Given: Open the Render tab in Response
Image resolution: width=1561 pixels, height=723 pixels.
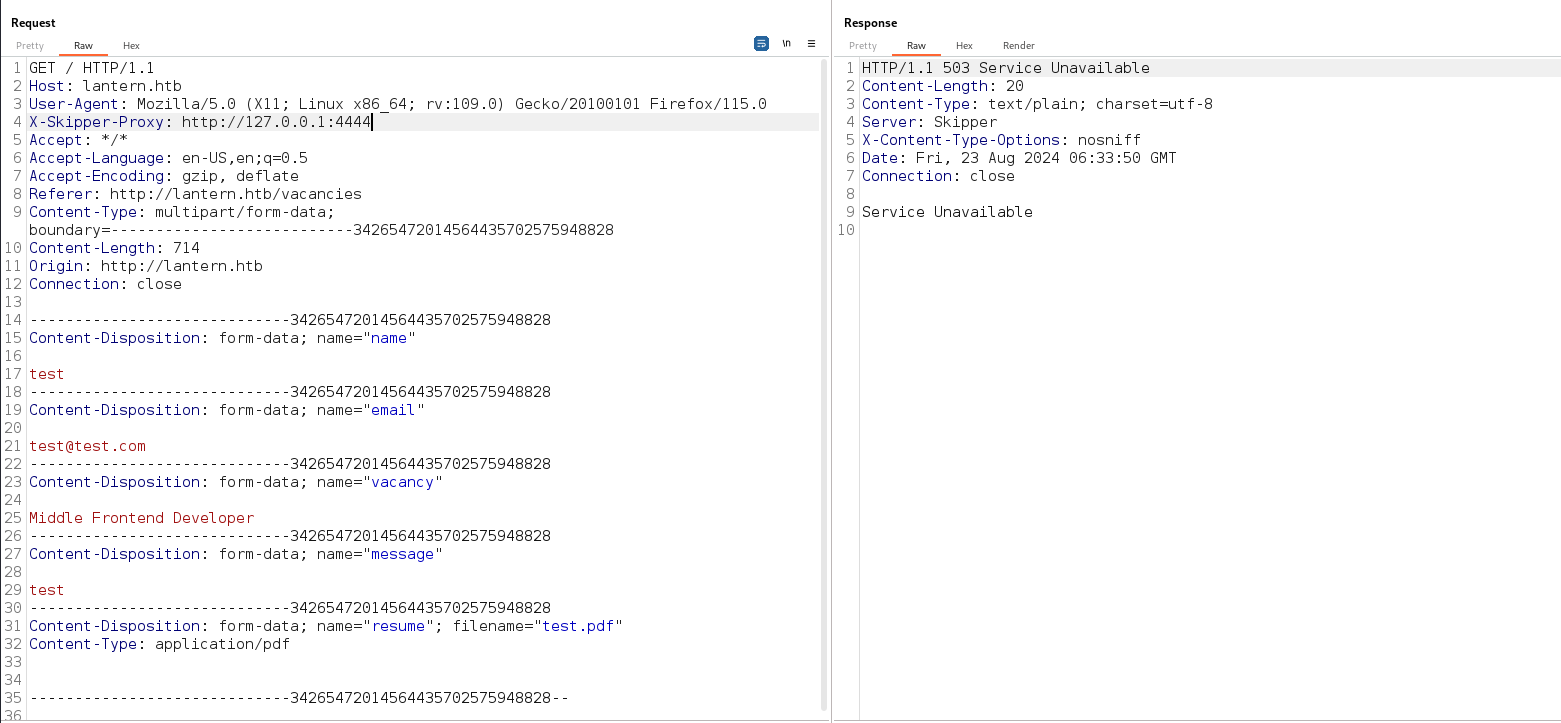Looking at the screenshot, I should (x=1019, y=46).
